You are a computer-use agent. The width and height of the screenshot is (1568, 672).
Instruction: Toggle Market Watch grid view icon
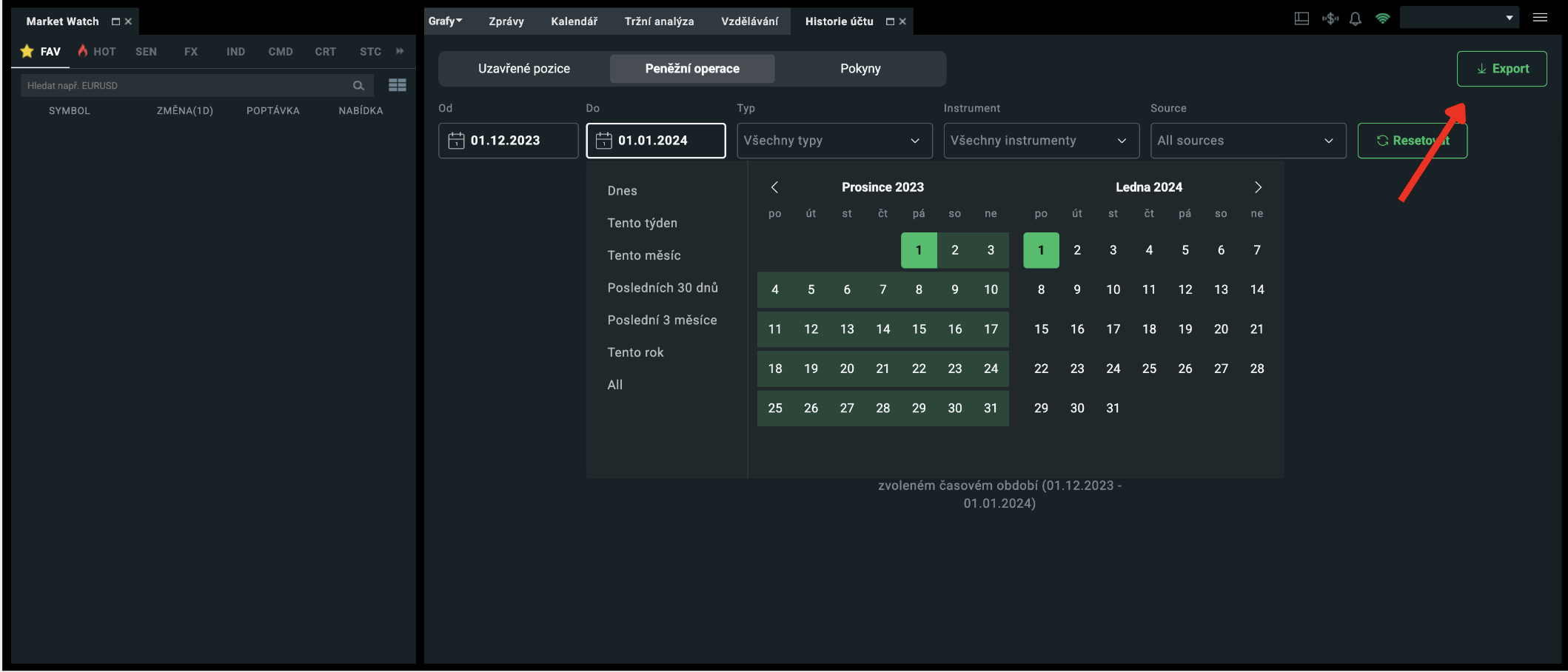pos(398,86)
